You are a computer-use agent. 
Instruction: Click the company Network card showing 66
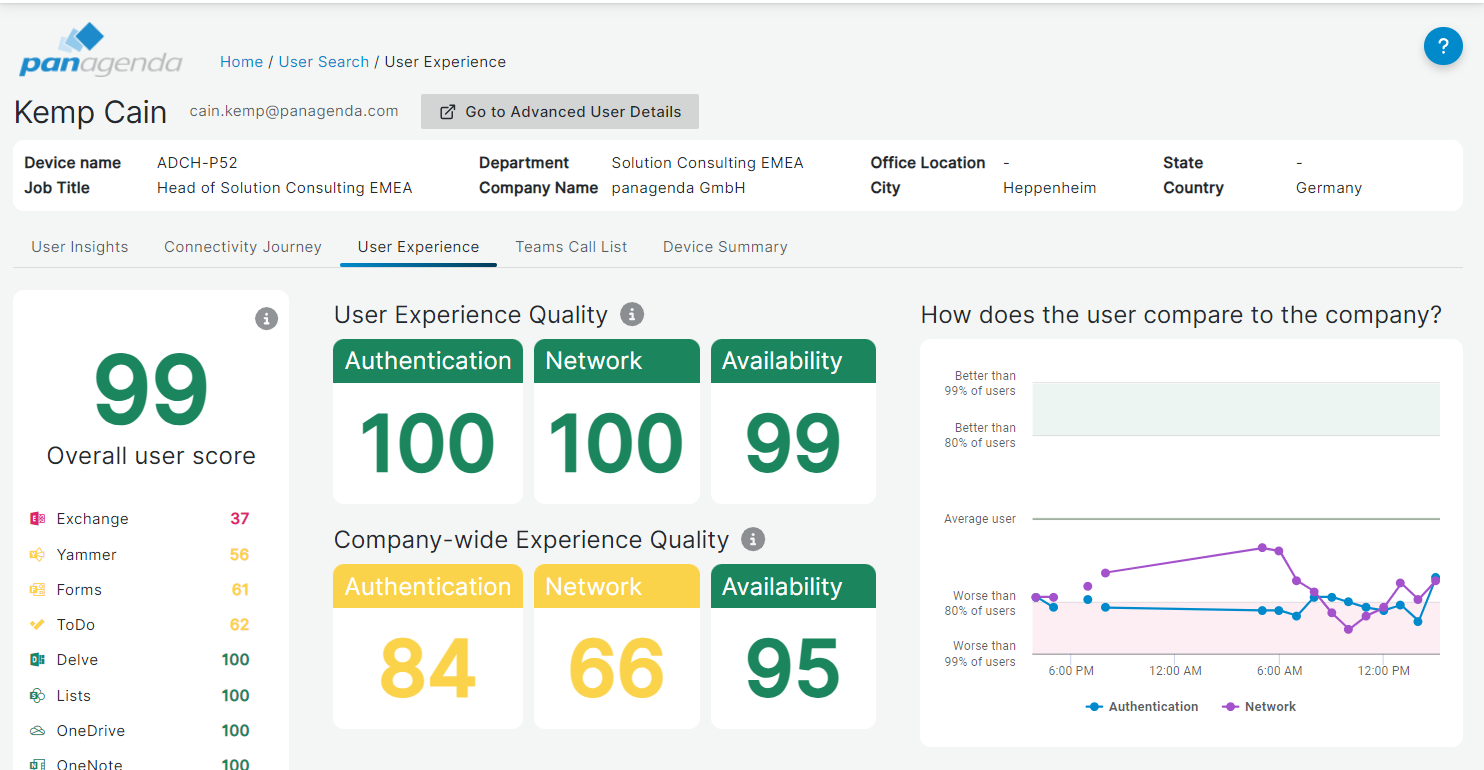[617, 646]
